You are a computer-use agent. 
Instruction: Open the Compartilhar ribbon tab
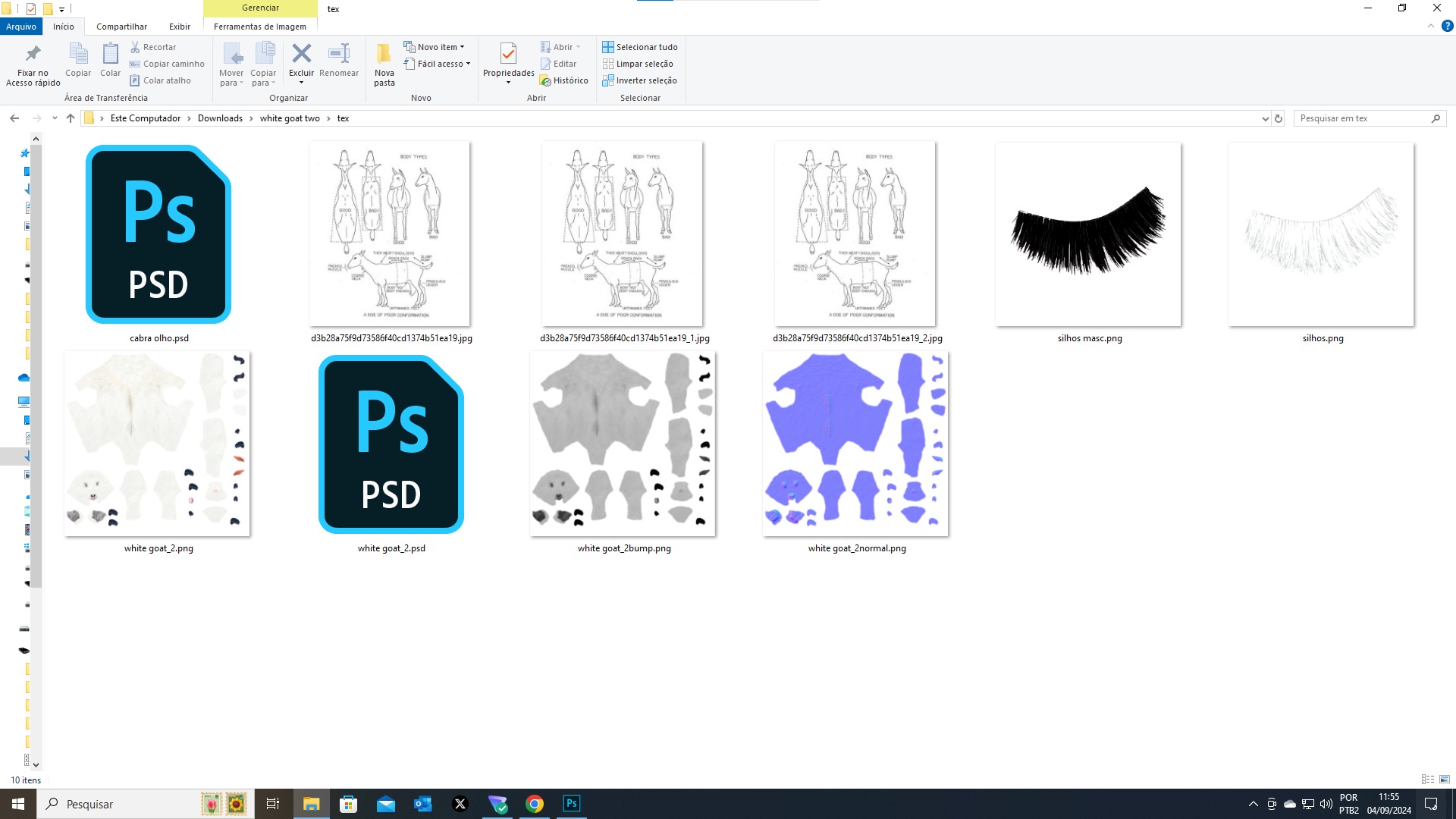121,27
